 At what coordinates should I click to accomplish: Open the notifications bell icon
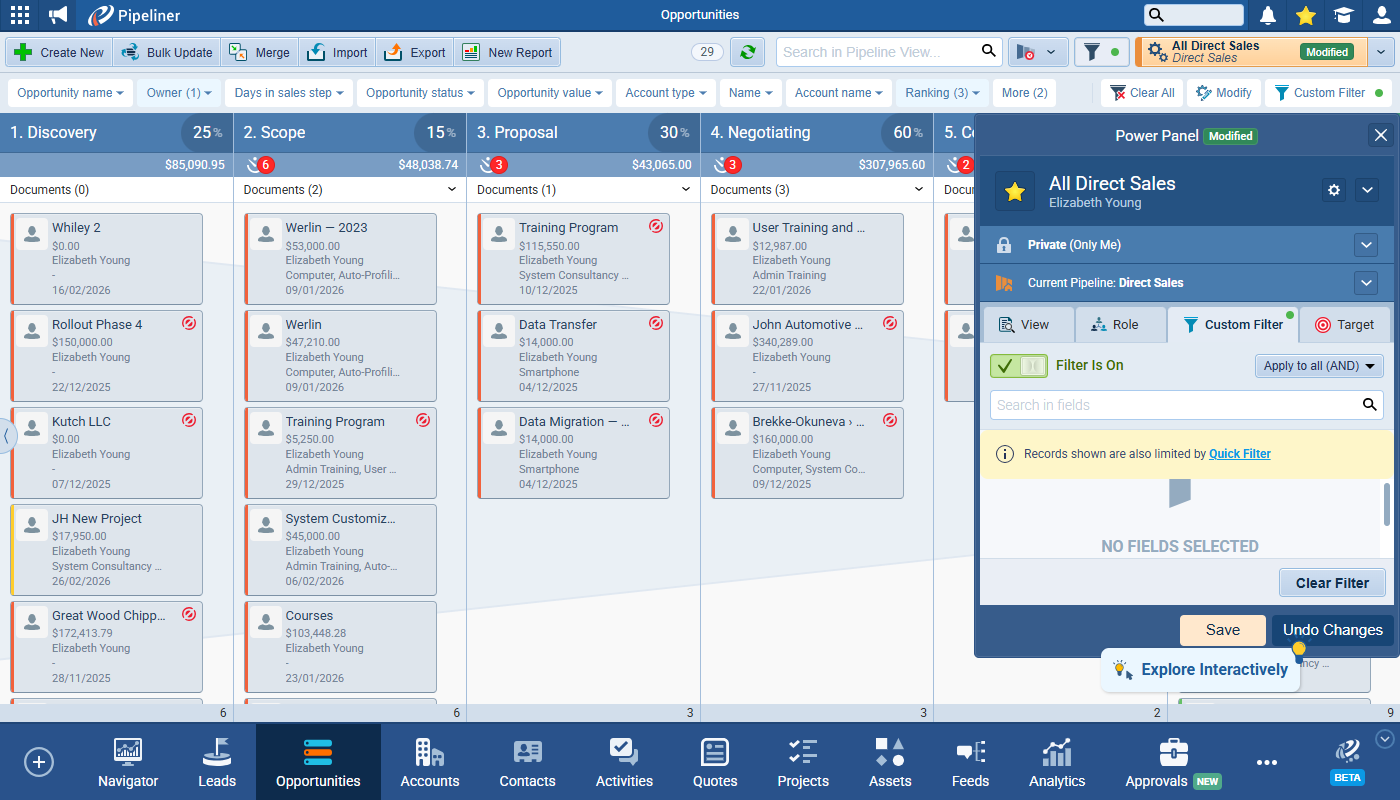(1268, 15)
